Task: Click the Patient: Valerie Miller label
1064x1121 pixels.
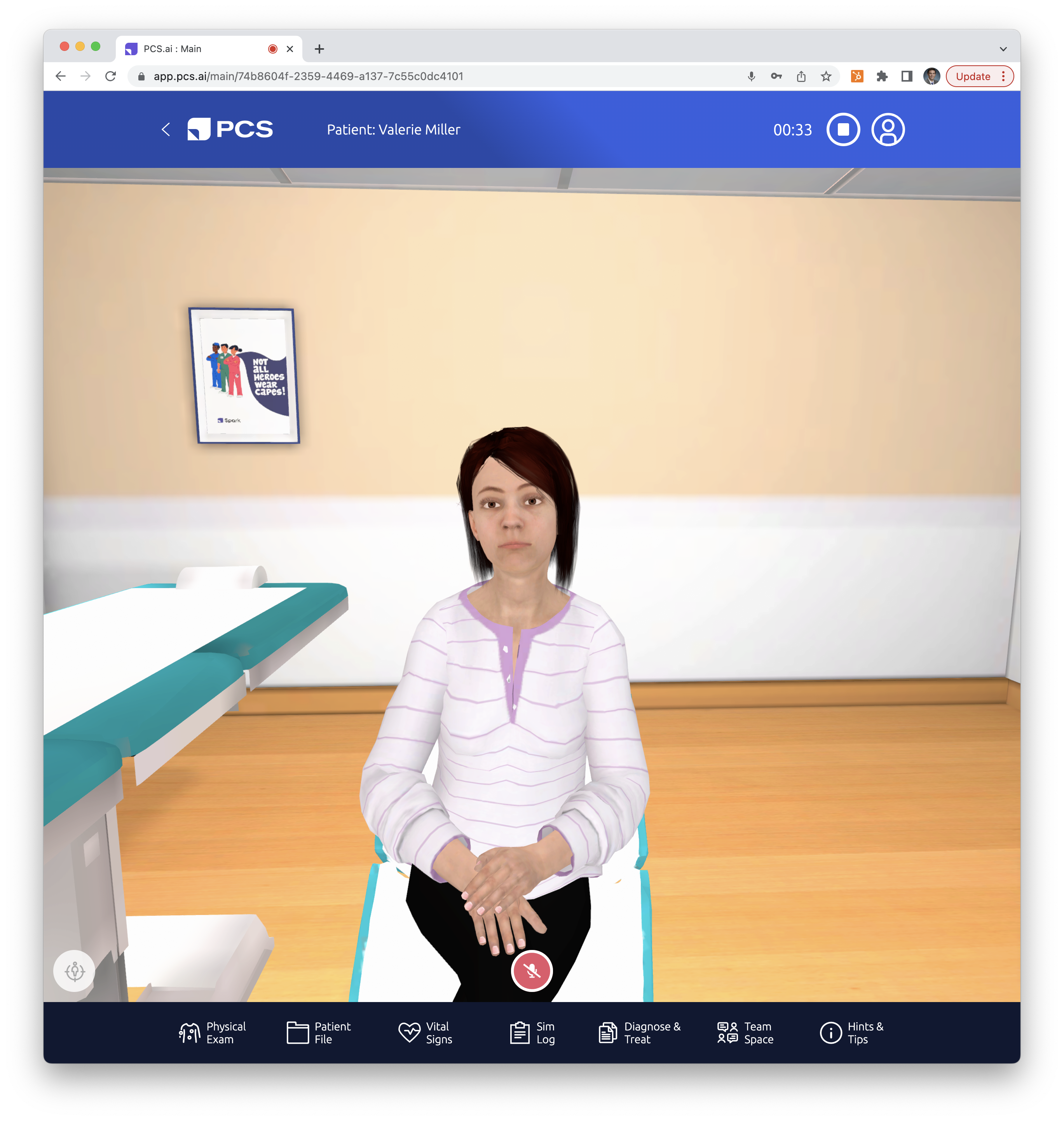Action: coord(394,130)
